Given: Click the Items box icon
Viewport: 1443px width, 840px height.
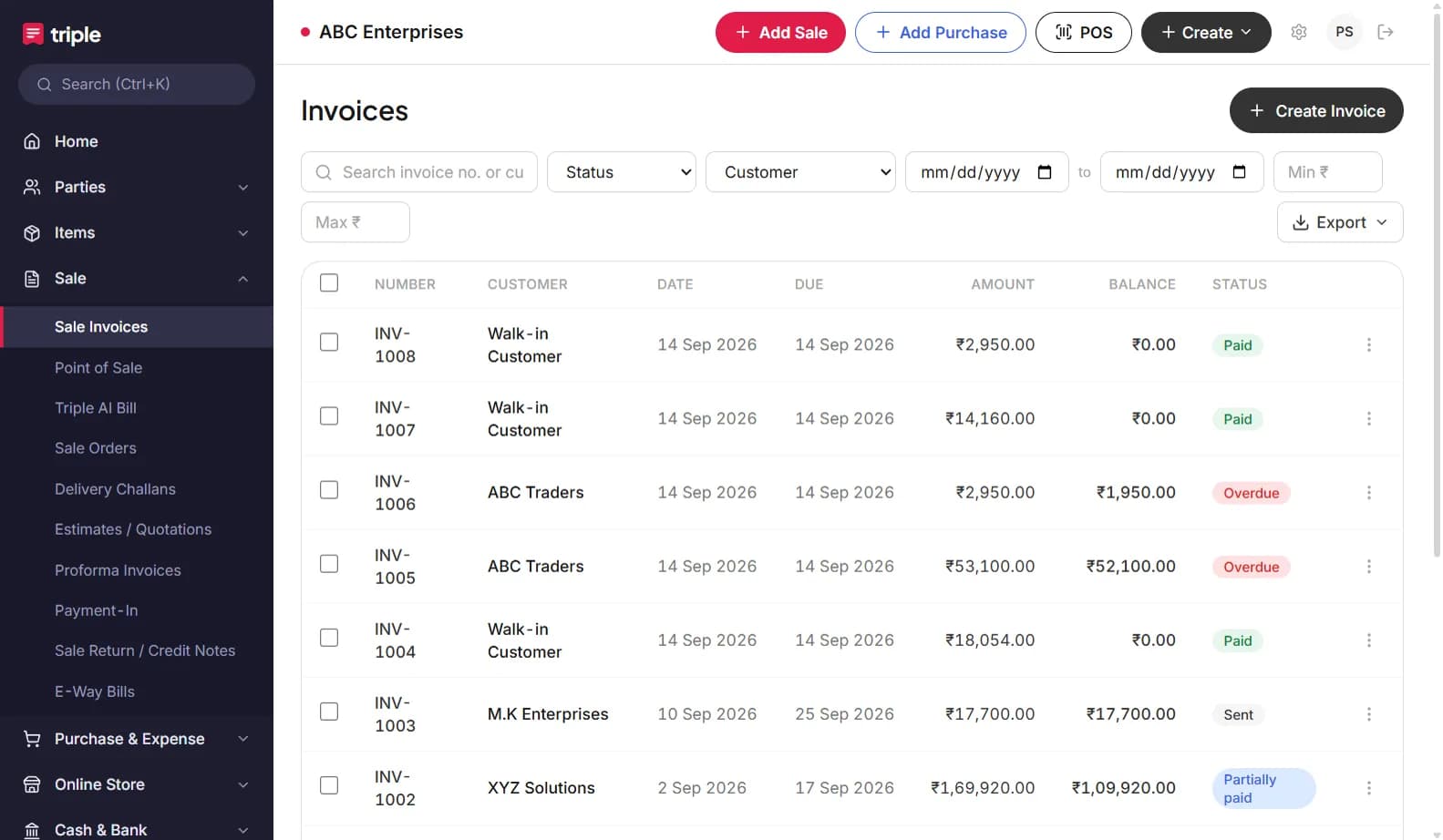Looking at the screenshot, I should pyautogui.click(x=32, y=233).
